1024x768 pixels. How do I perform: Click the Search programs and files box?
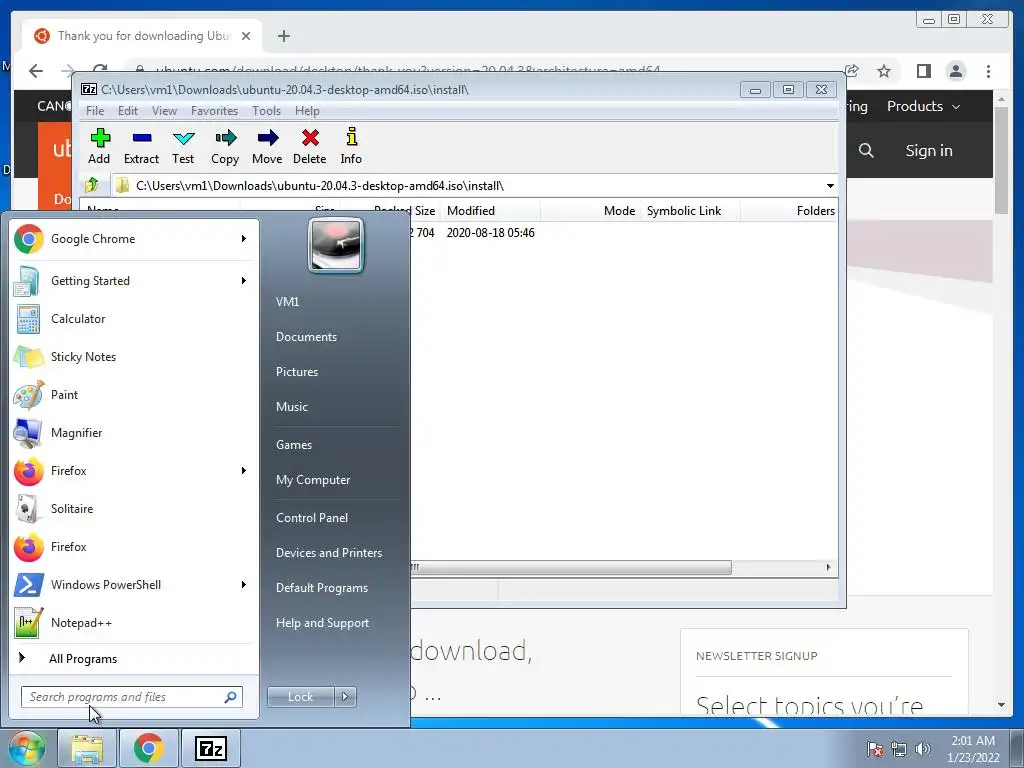[x=131, y=697]
